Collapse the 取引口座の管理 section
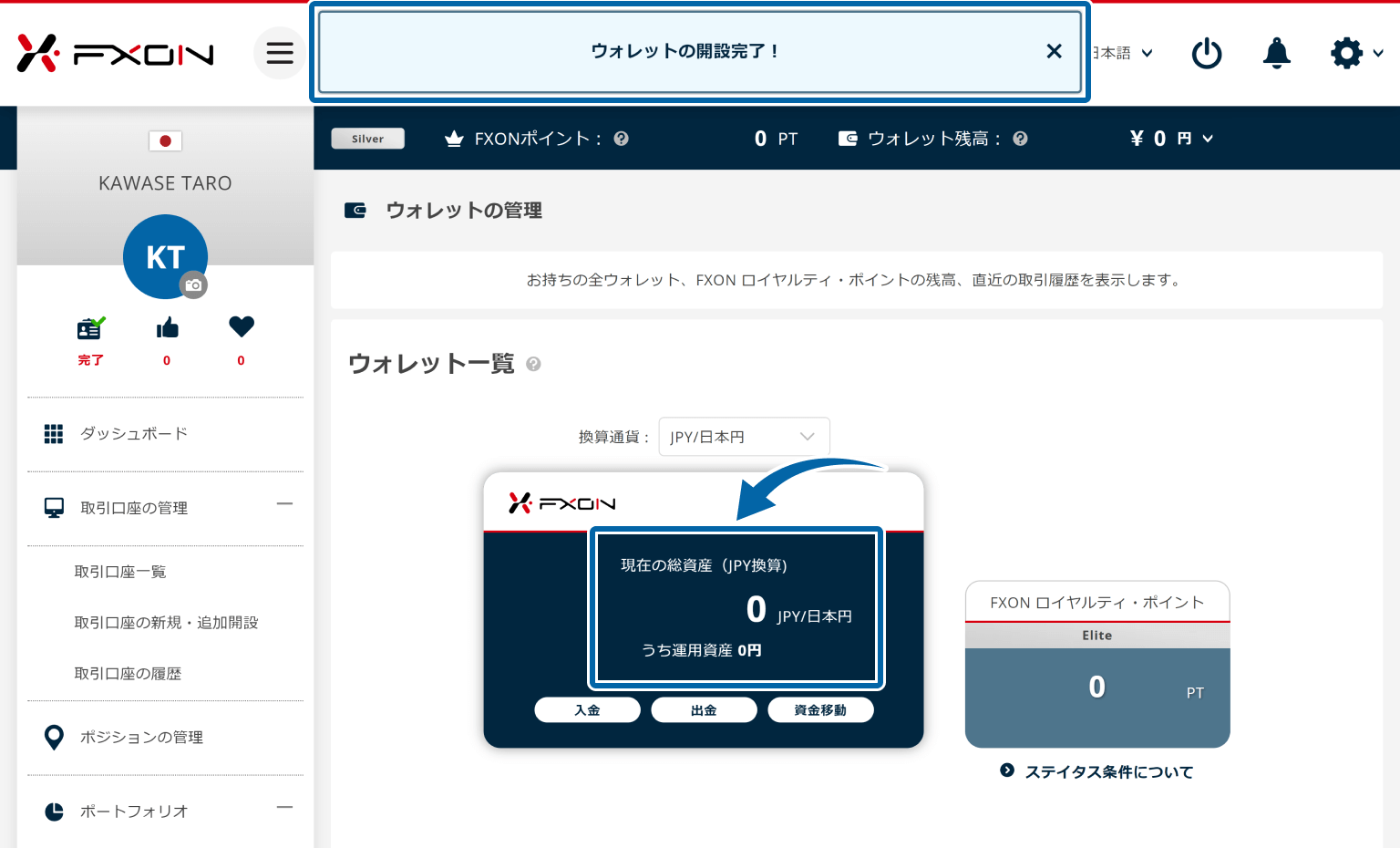 coord(284,503)
